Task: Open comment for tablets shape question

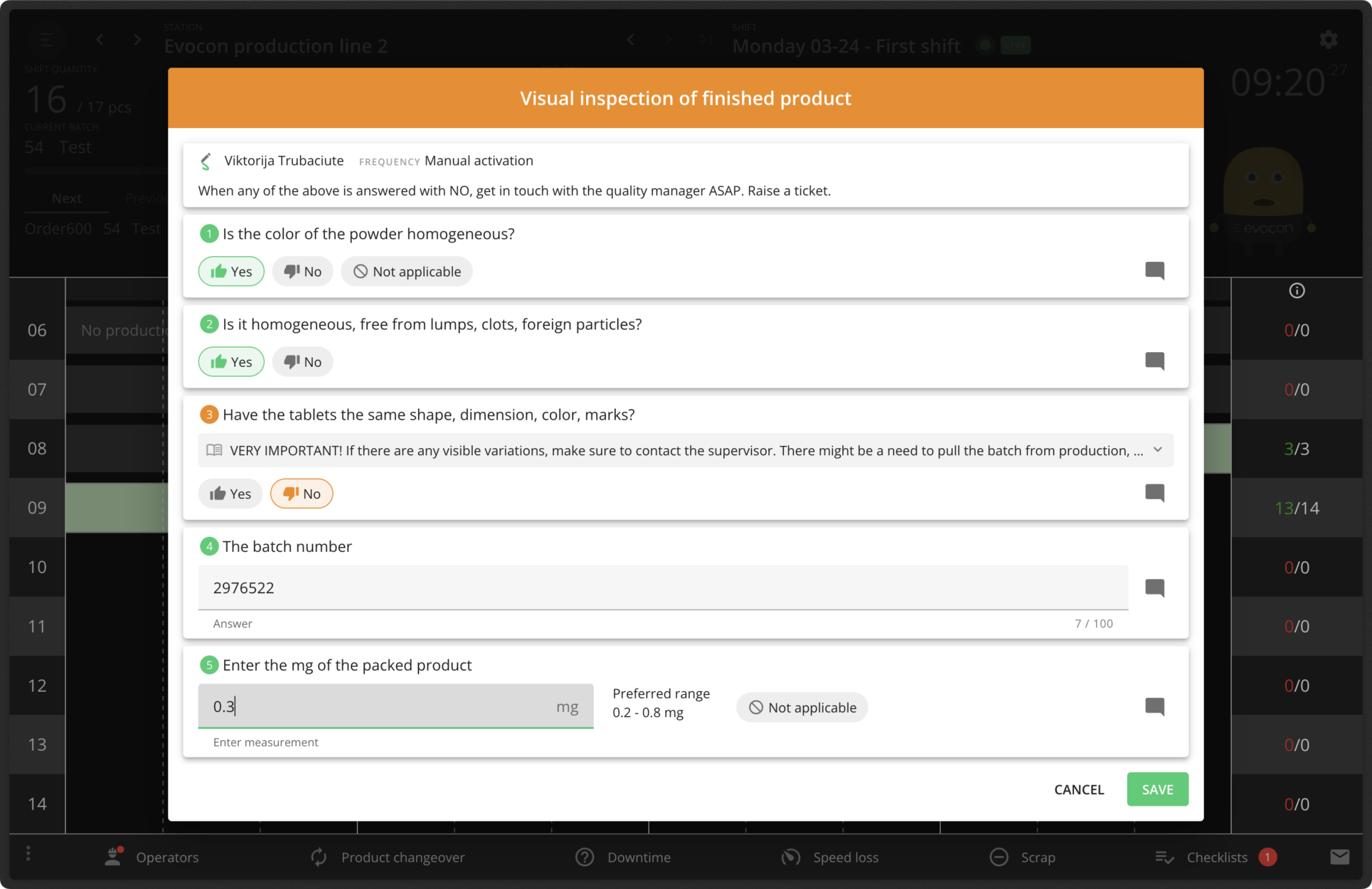Action: coord(1154,493)
